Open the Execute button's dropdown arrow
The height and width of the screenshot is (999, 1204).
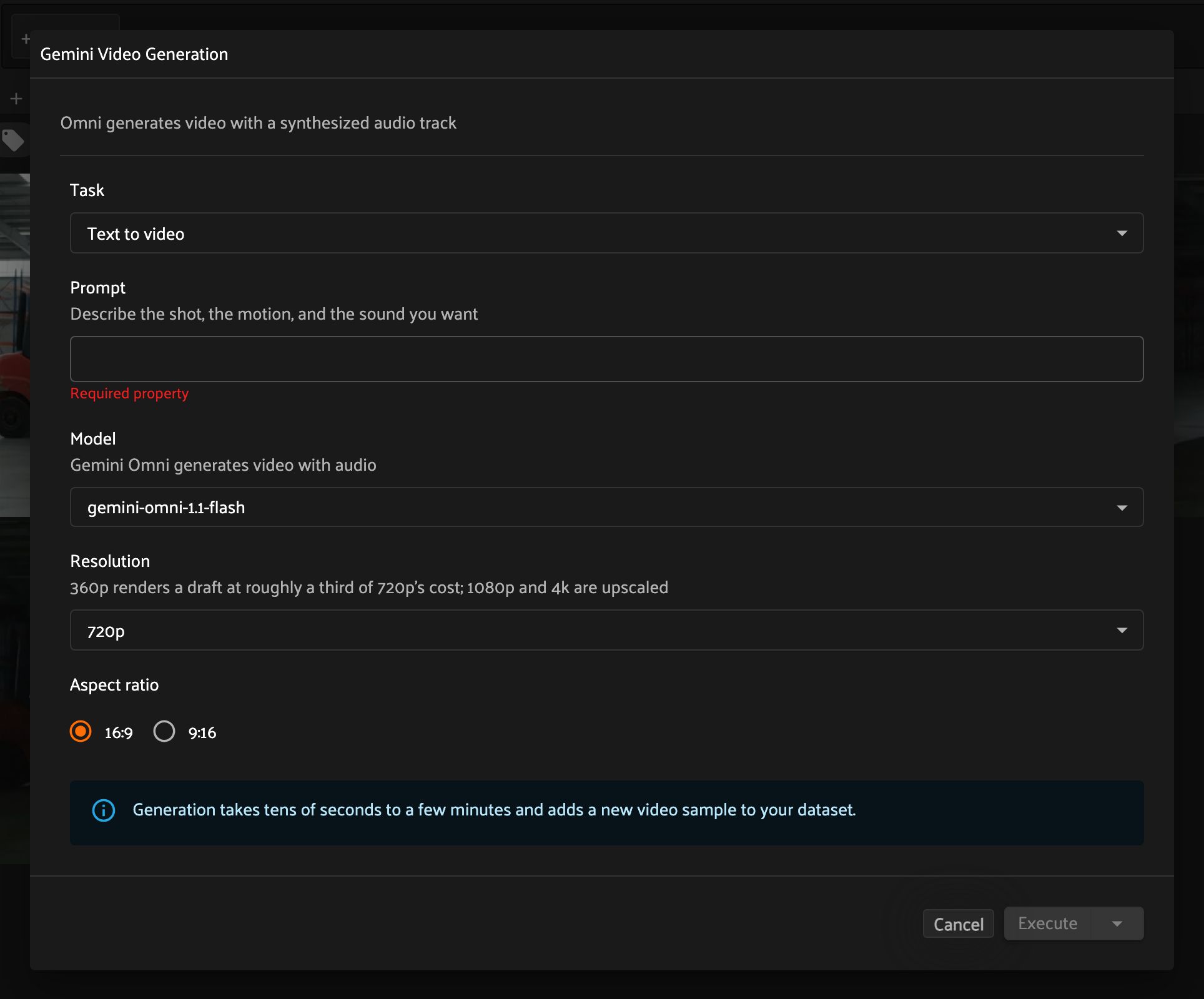point(1117,923)
